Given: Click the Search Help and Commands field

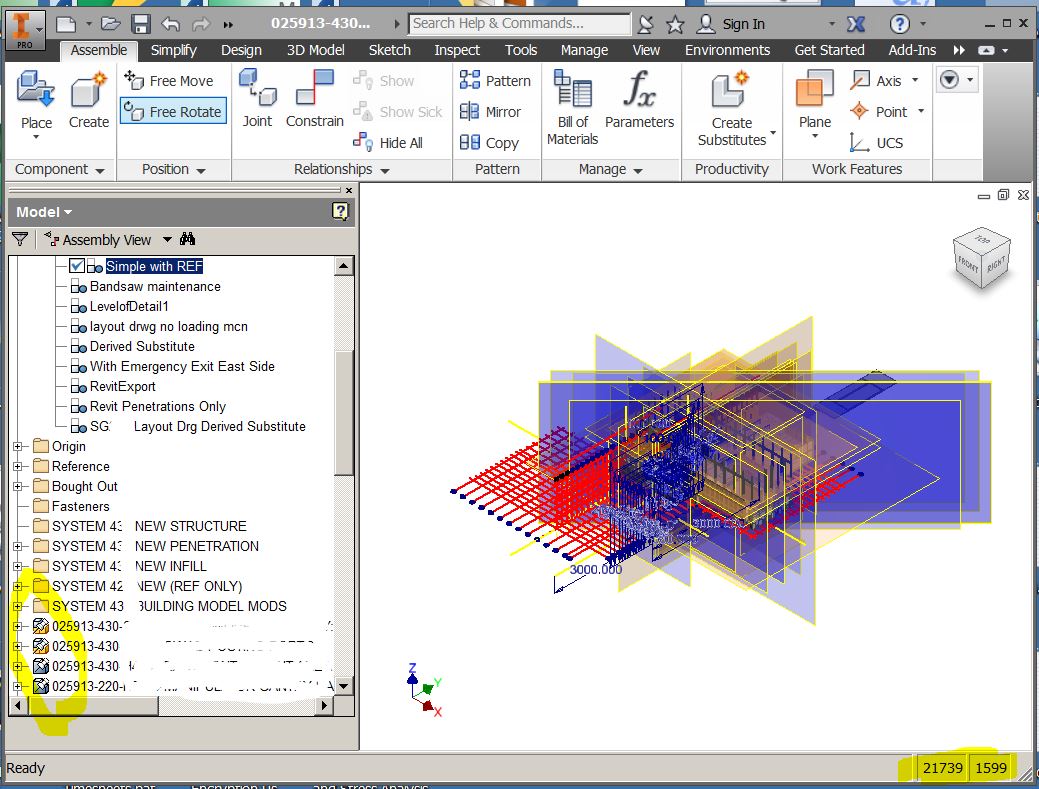Looking at the screenshot, I should (520, 23).
